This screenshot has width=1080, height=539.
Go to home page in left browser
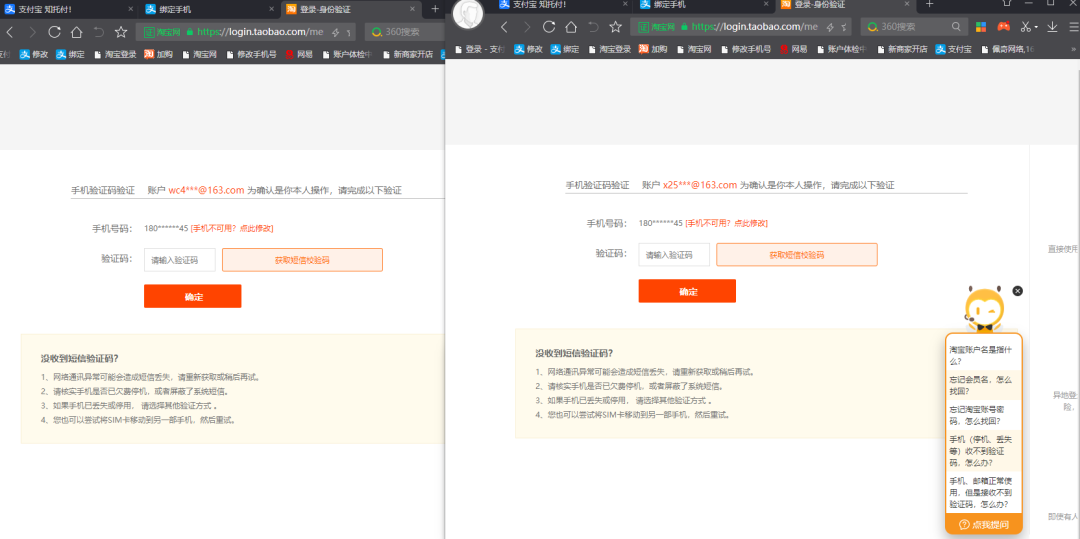click(x=76, y=32)
